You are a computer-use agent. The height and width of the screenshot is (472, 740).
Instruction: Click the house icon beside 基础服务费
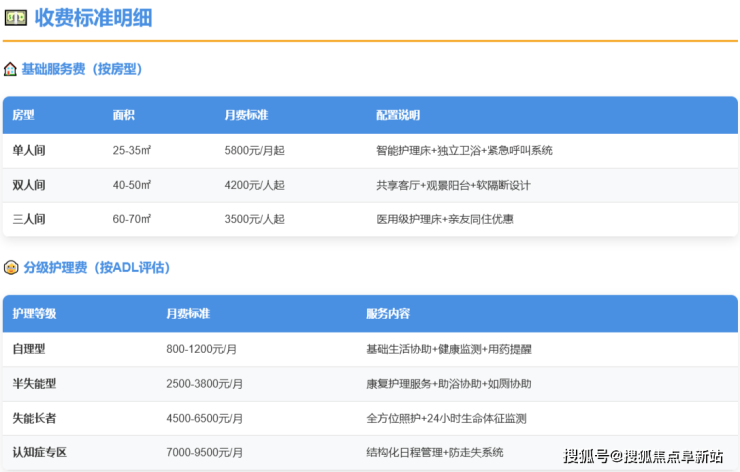click(x=10, y=70)
